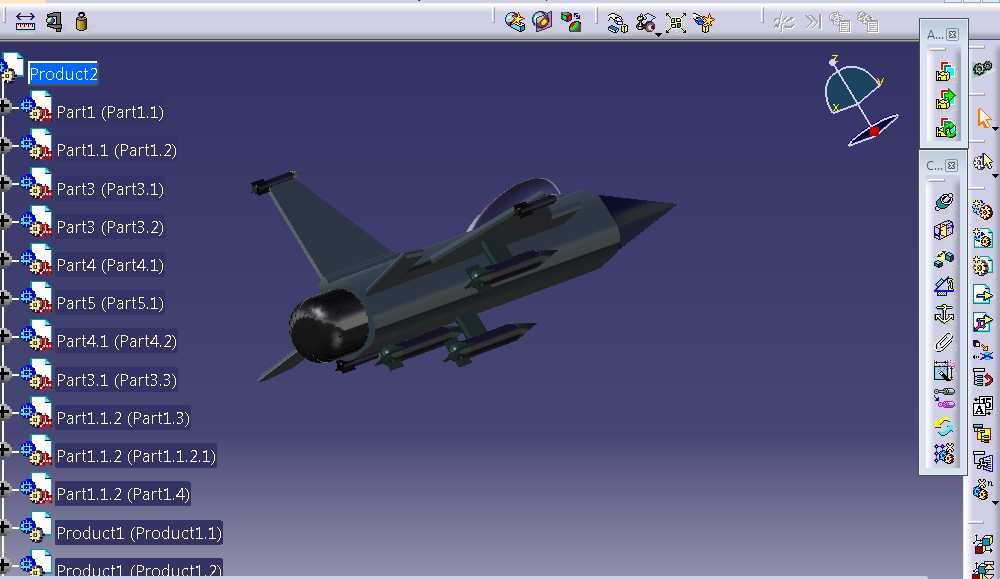Screen dimensions: 1000x579
Task: Close the C... constraints toolbar
Action: coord(952,166)
